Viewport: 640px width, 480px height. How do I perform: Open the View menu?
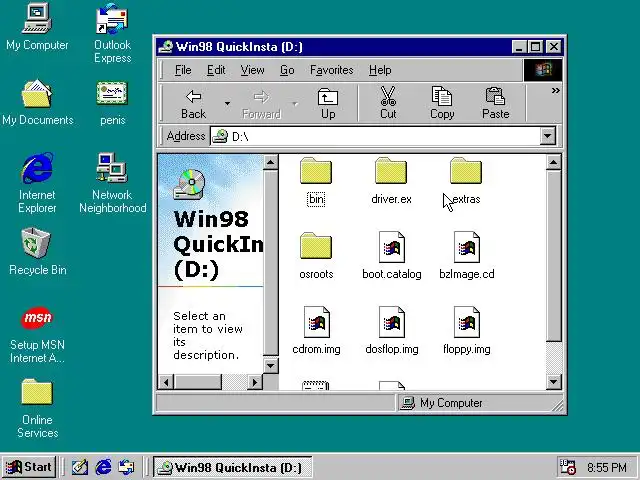(x=252, y=70)
